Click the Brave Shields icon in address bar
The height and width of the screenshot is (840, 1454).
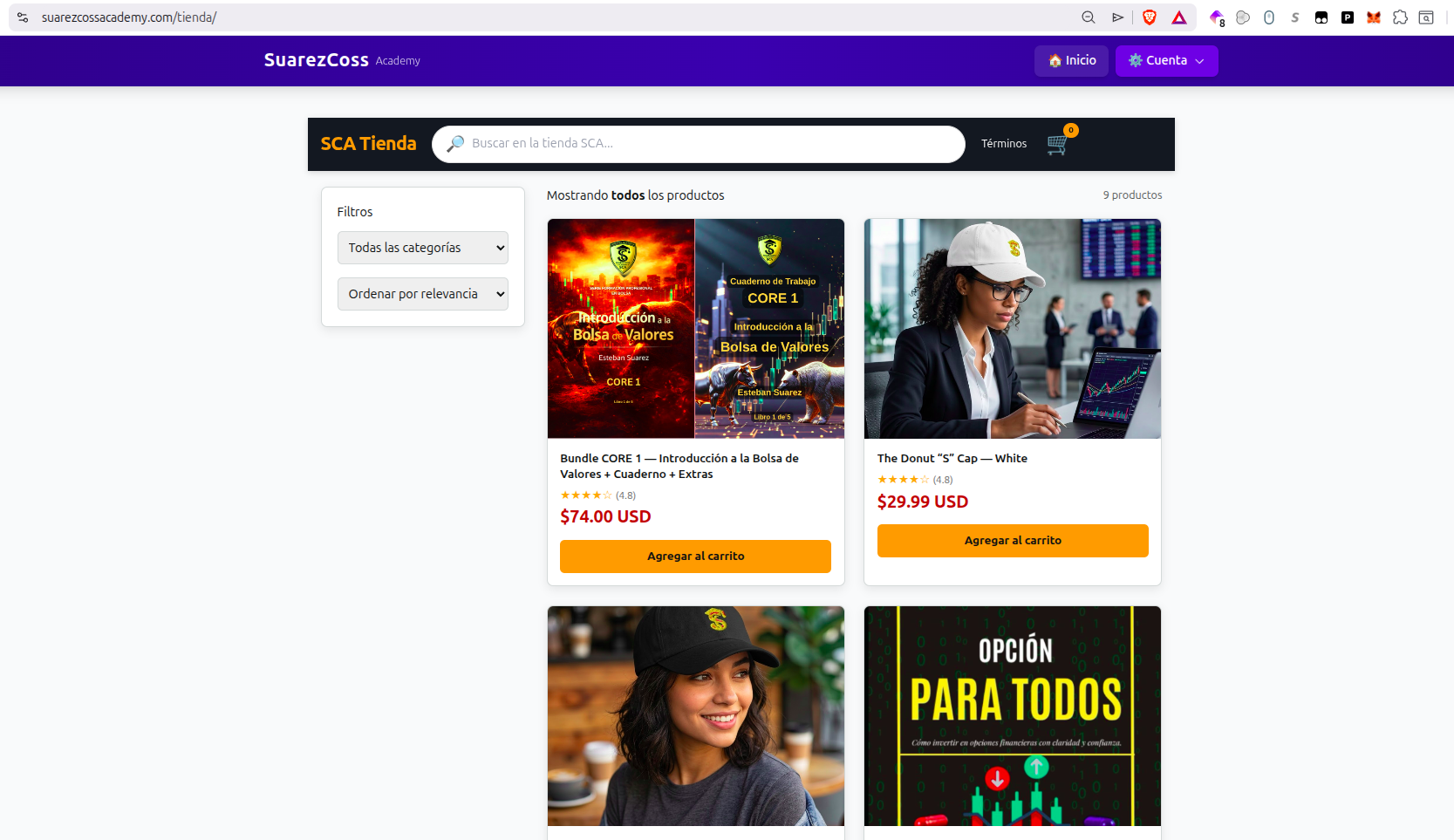click(x=1150, y=17)
